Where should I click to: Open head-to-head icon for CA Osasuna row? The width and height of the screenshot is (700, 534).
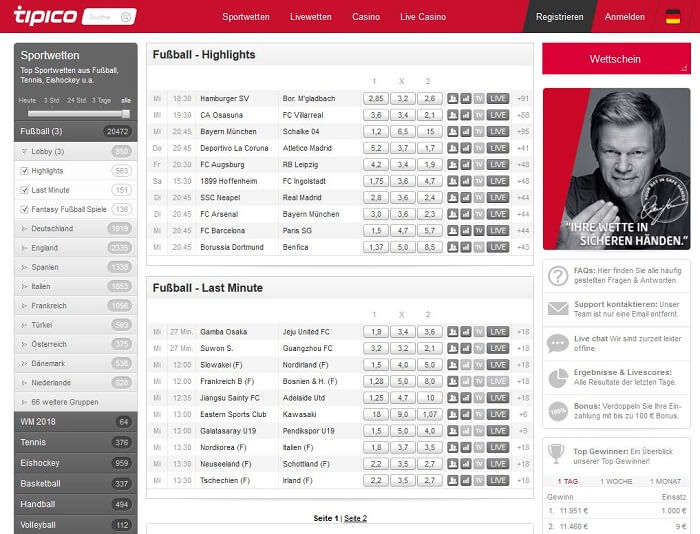[x=452, y=115]
